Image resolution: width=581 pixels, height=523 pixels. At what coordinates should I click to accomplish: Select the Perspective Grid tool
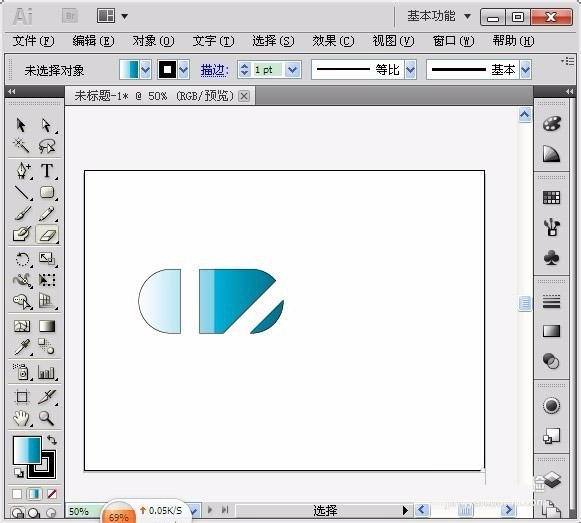click(47, 301)
